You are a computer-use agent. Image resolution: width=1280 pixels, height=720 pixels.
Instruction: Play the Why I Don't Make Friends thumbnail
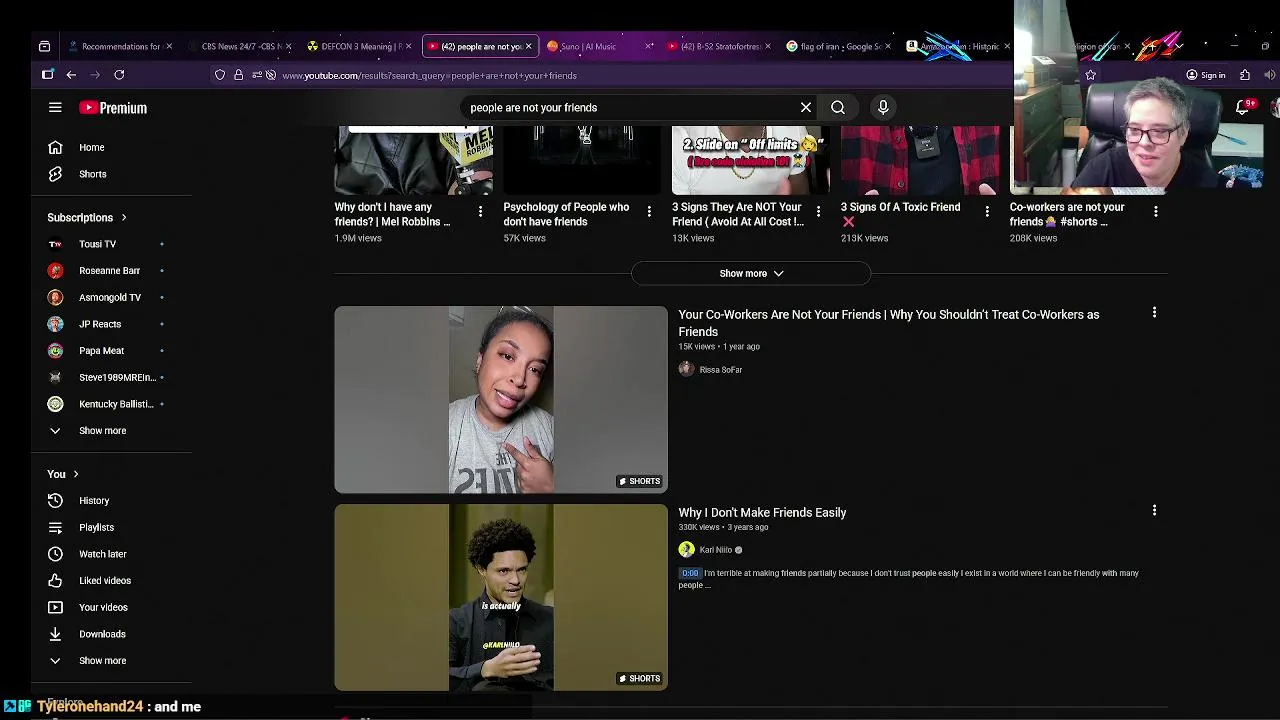point(501,597)
